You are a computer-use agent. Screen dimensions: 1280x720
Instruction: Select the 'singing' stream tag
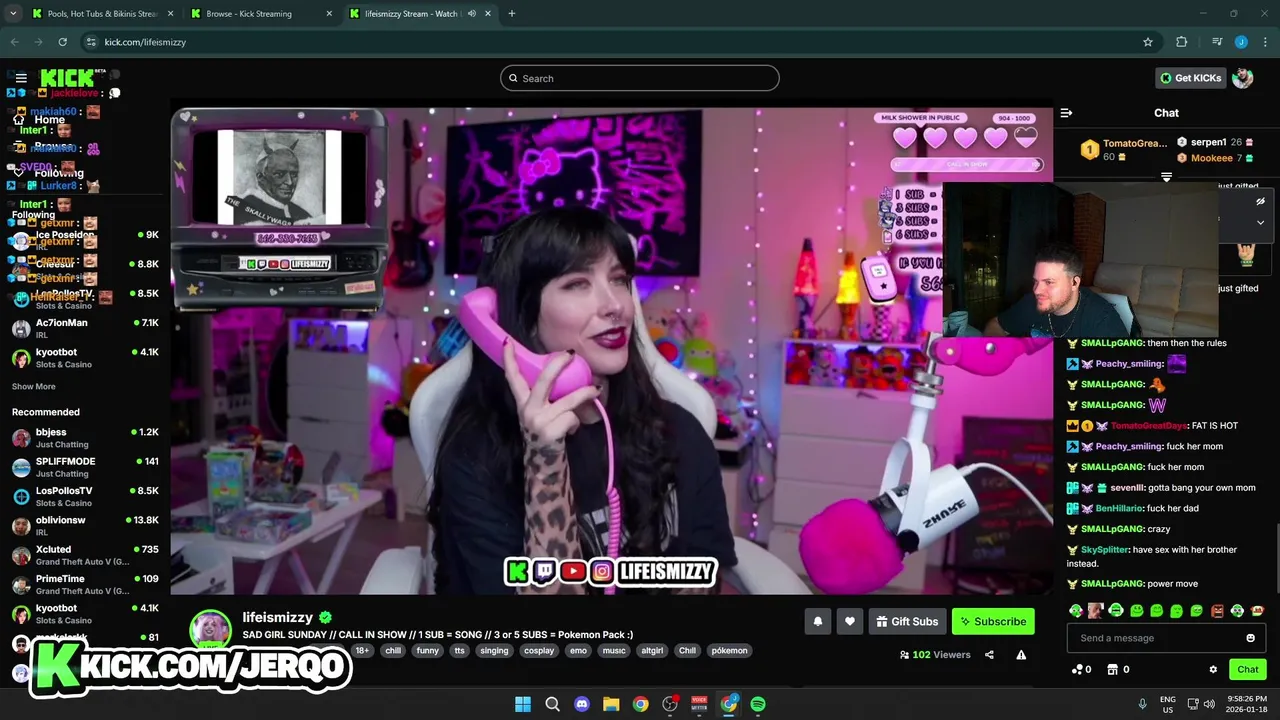point(494,650)
